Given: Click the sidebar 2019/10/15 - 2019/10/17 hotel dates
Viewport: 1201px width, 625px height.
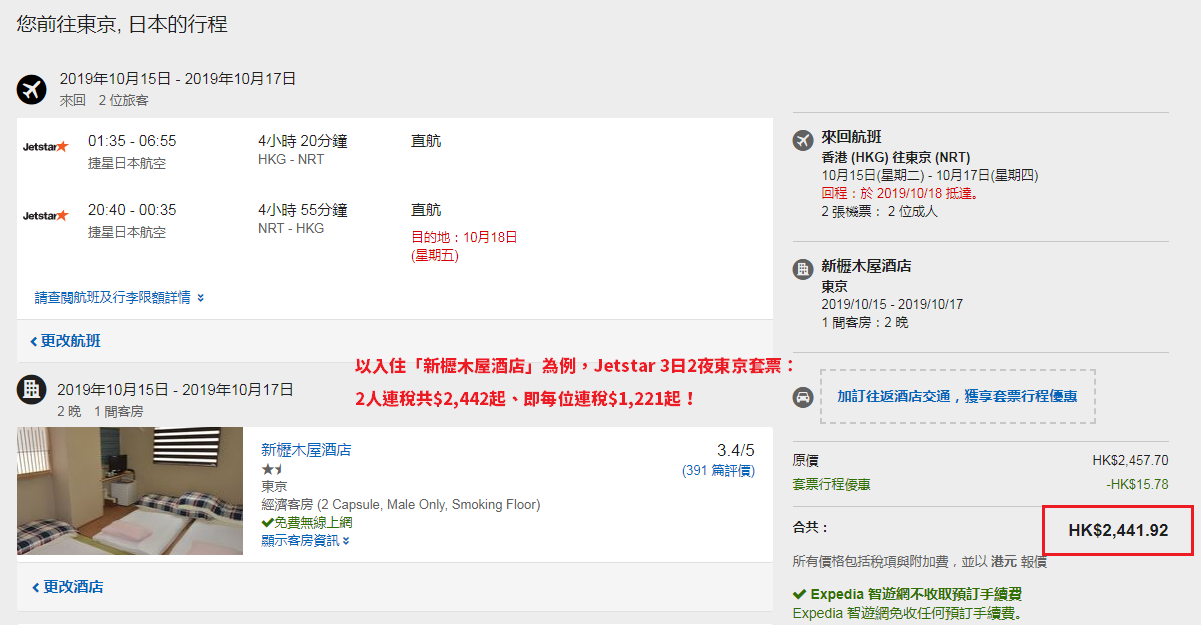Looking at the screenshot, I should pos(892,304).
